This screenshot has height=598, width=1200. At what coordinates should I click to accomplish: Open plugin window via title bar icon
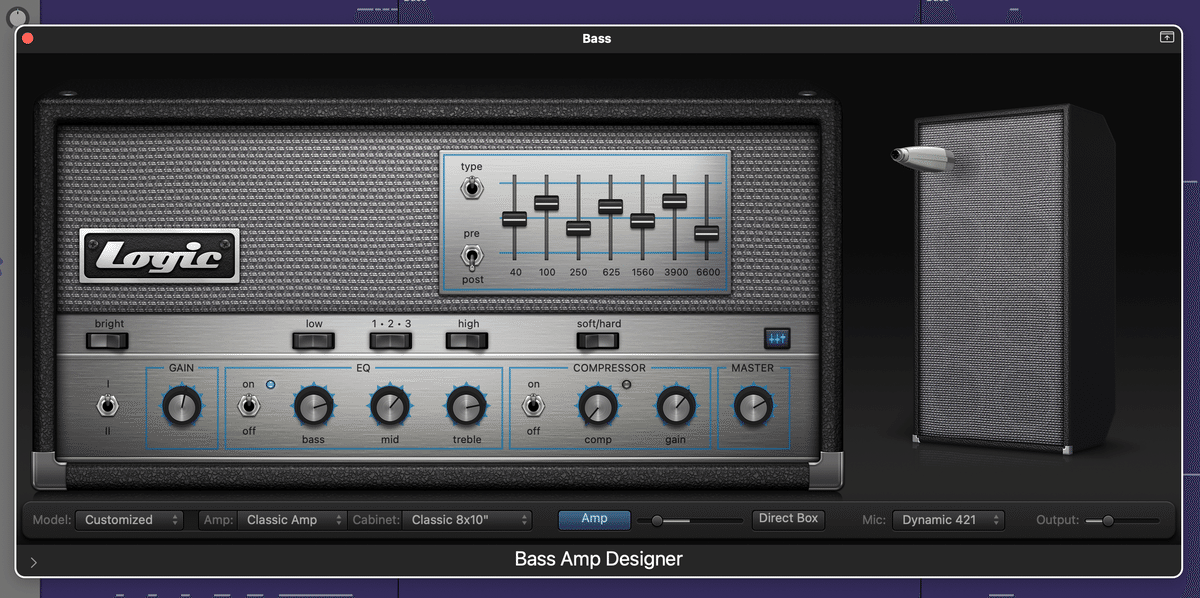point(1166,37)
